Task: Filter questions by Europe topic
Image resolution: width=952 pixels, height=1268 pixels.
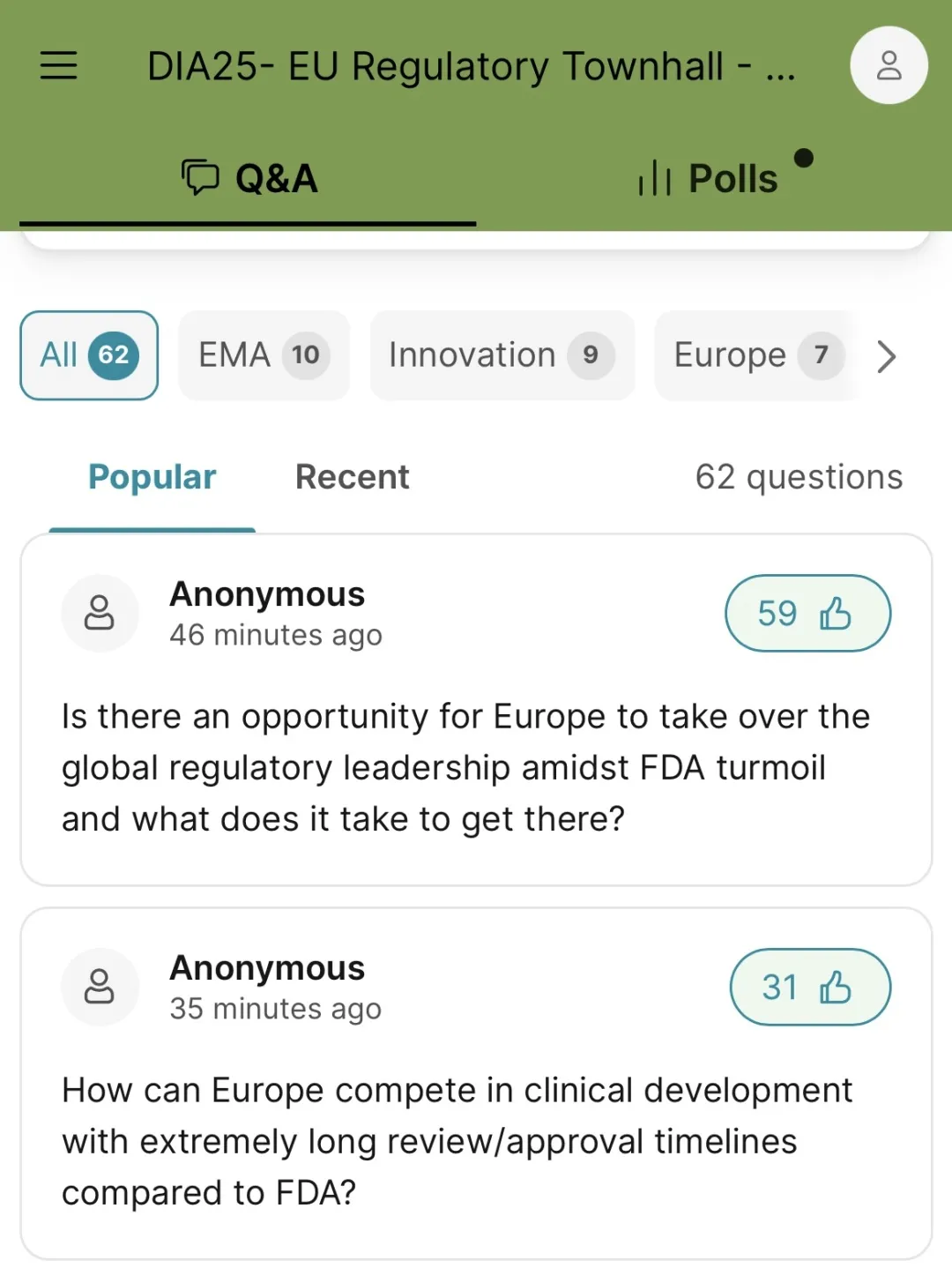Action: coord(755,355)
